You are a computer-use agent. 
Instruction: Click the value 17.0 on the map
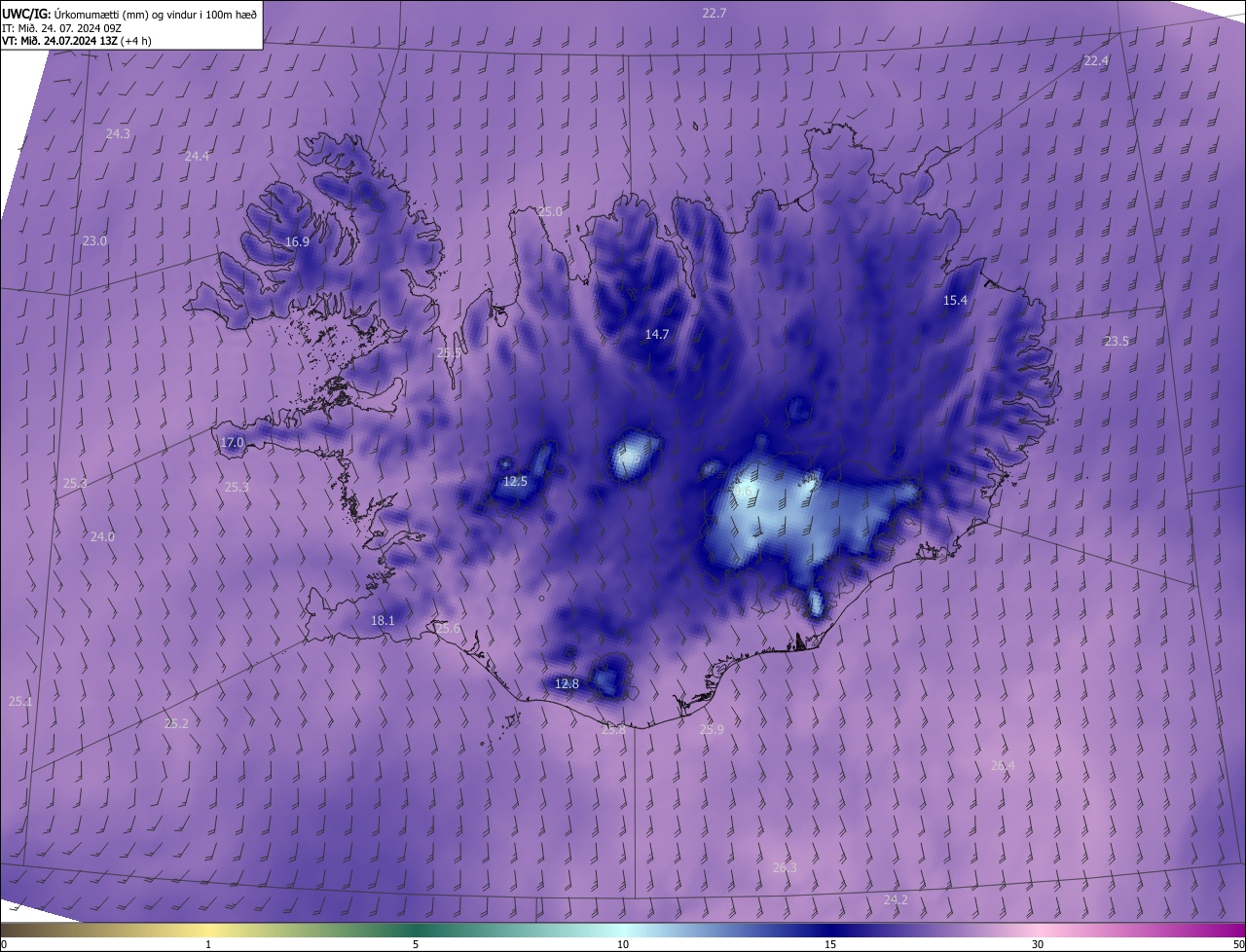coord(232,442)
